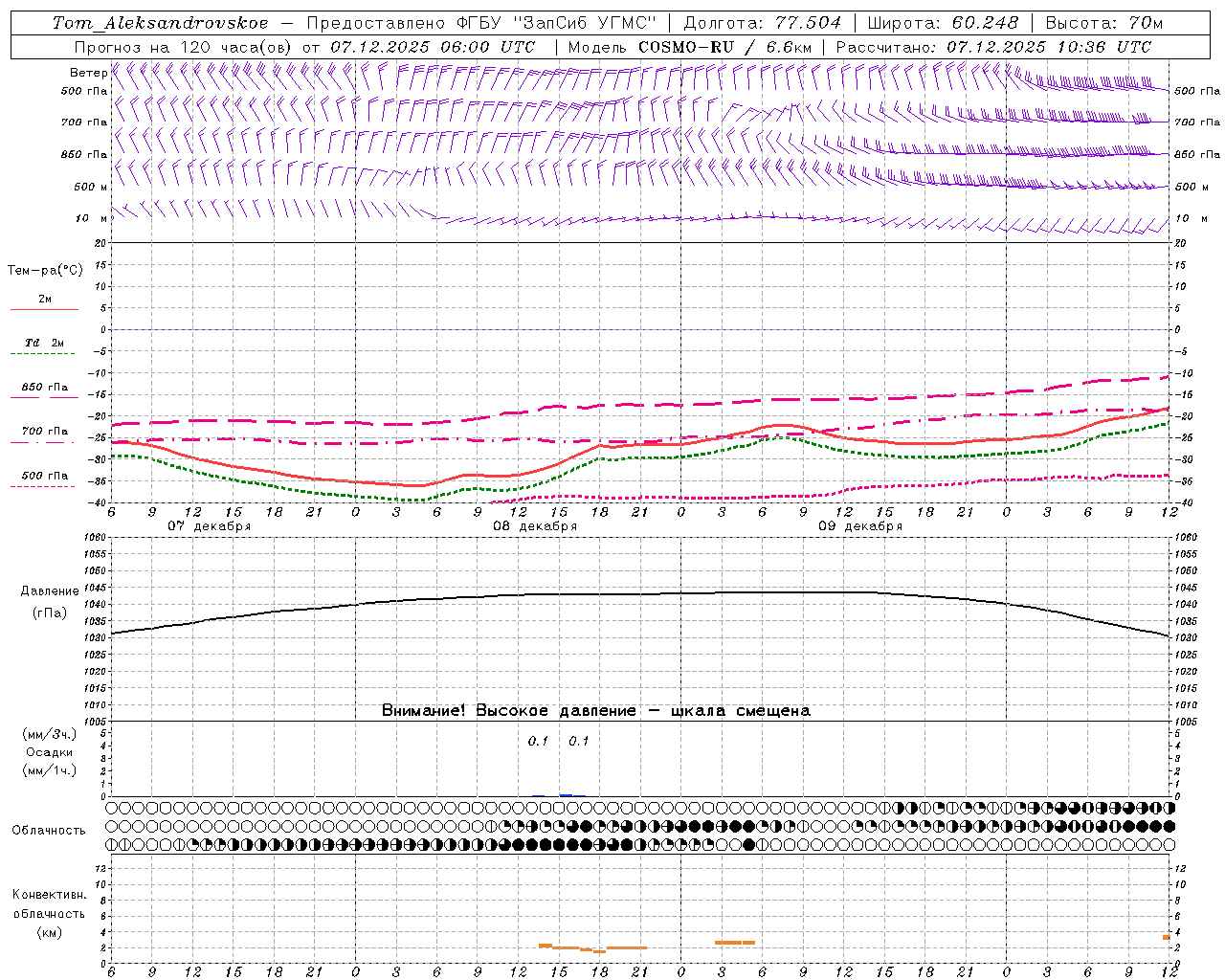
Task: Click the '2м' temperature legend entry
Action: [x=45, y=299]
